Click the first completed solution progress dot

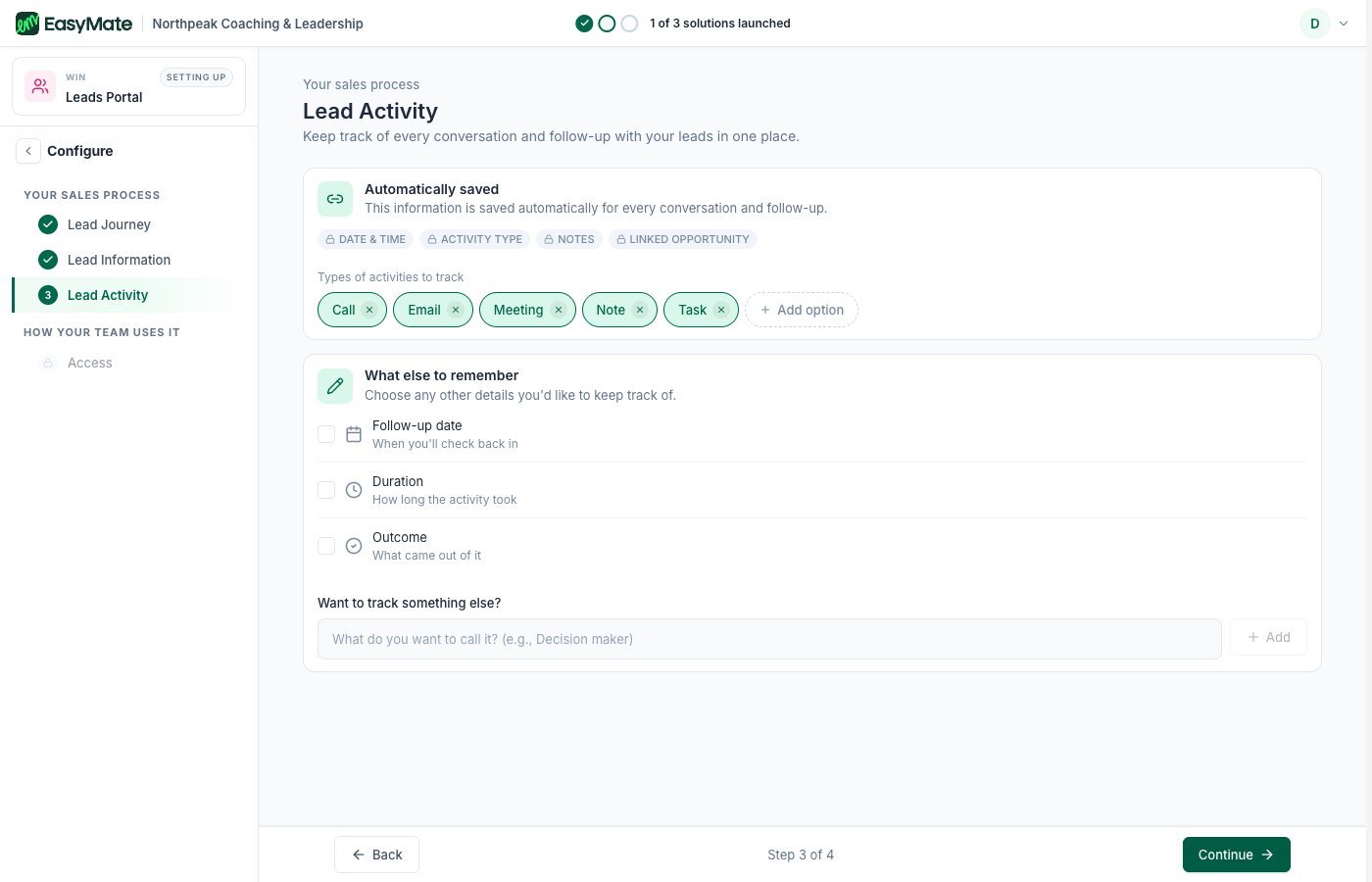point(584,24)
